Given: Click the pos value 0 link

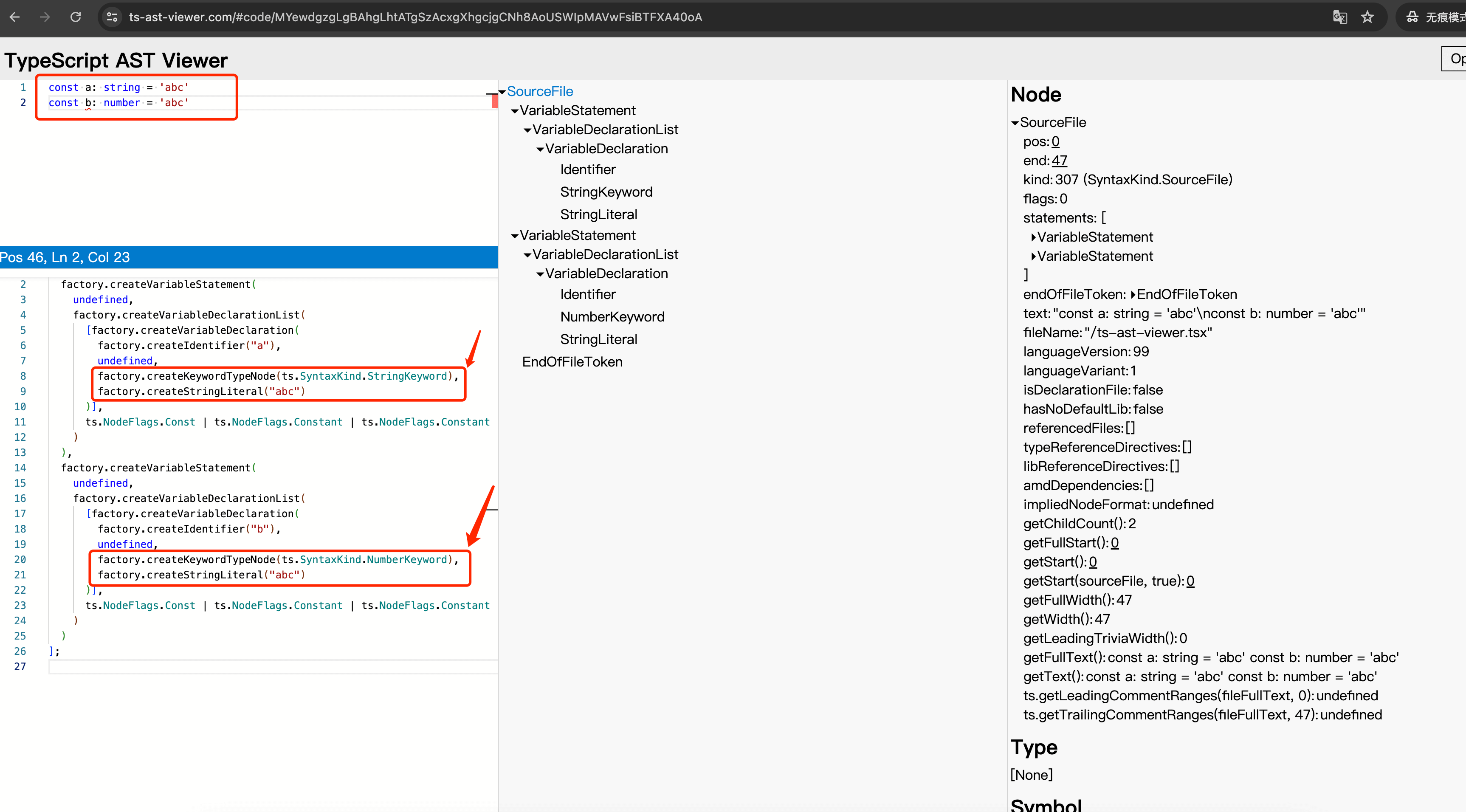Looking at the screenshot, I should 1055,142.
